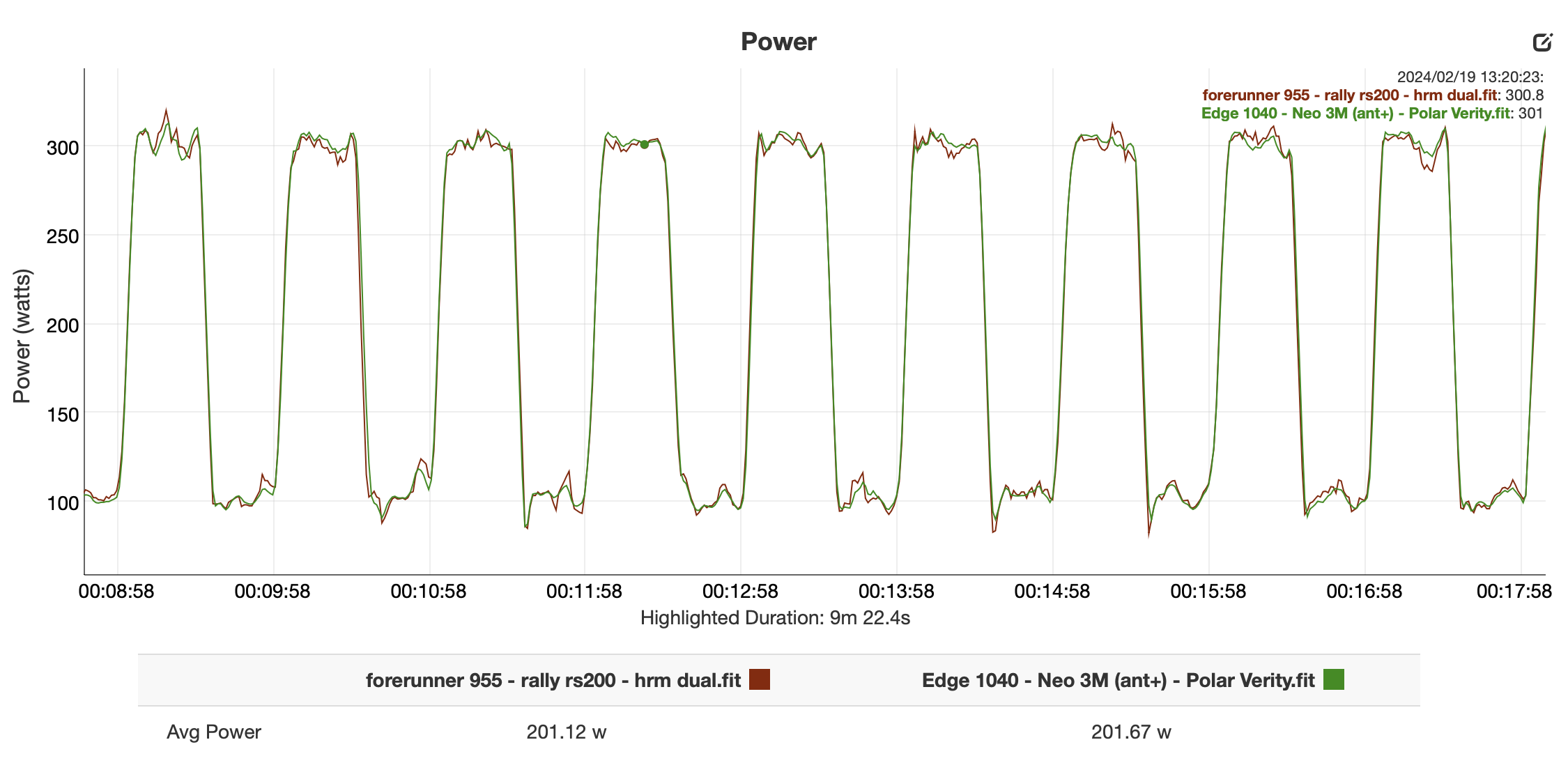Viewport: 1568px width, 779px height.
Task: Click the edit chart icon at top right
Action: (1542, 43)
